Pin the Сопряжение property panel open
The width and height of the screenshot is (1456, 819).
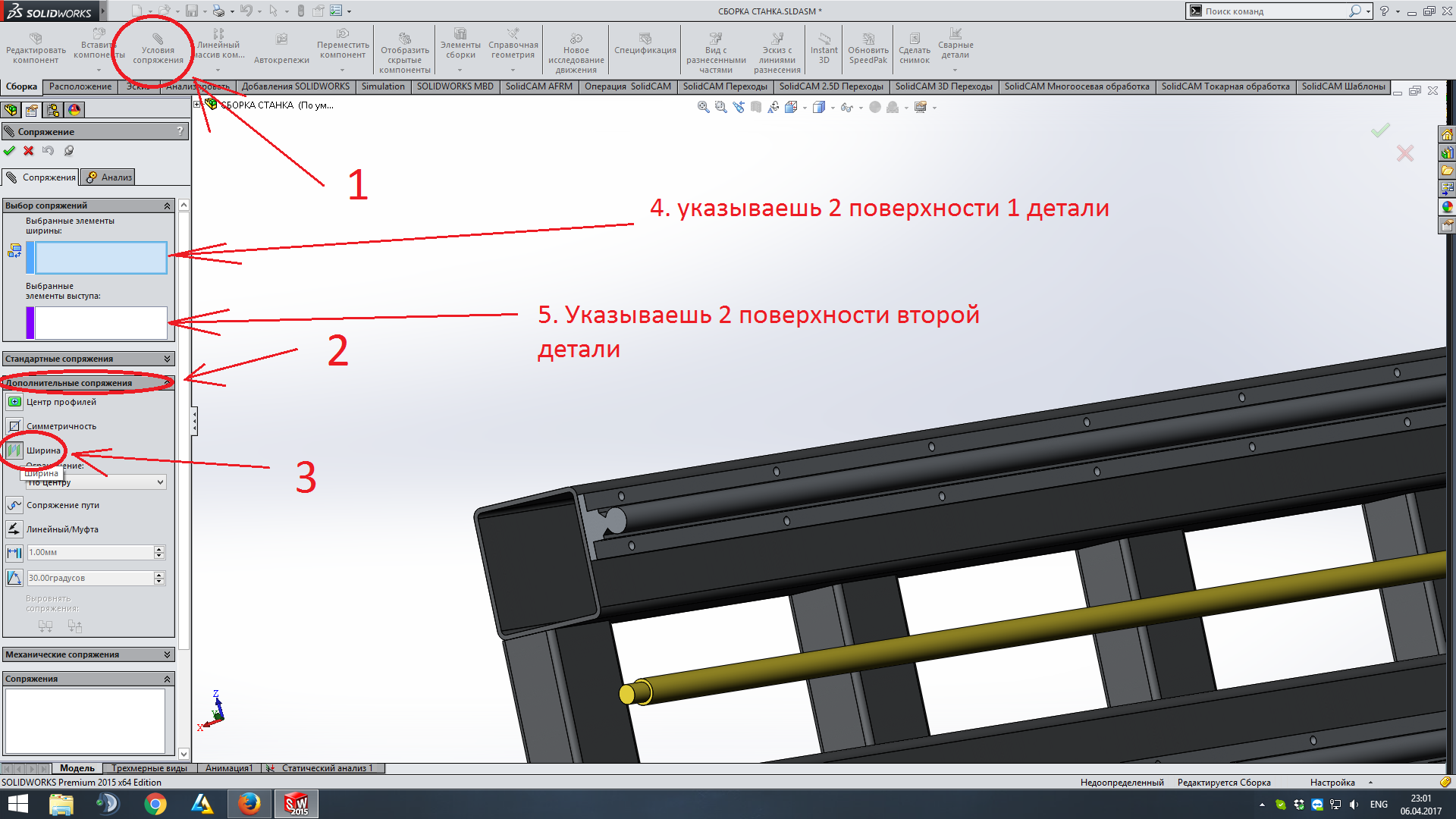(x=68, y=151)
